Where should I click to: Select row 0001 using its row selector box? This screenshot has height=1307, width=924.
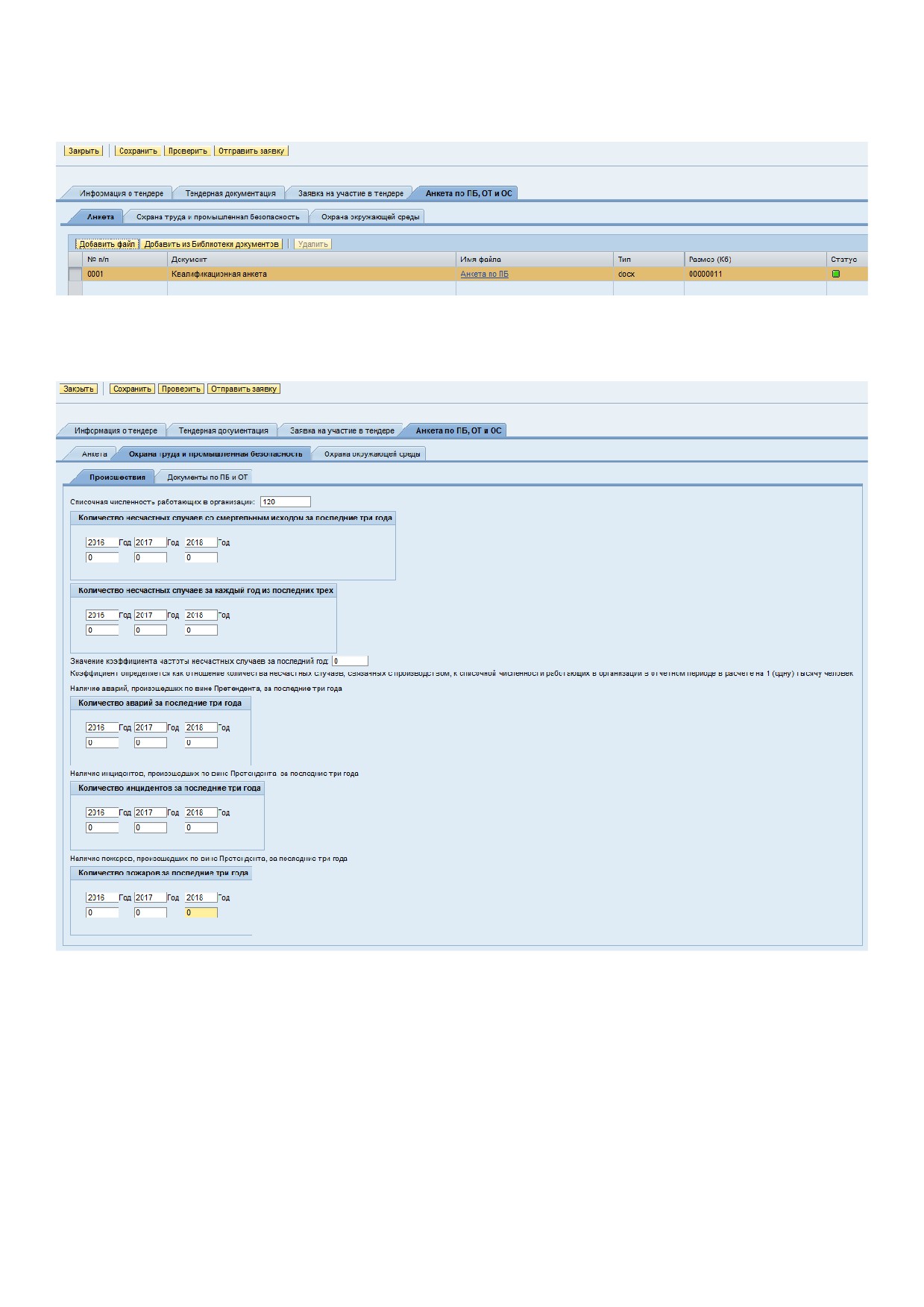click(75, 275)
